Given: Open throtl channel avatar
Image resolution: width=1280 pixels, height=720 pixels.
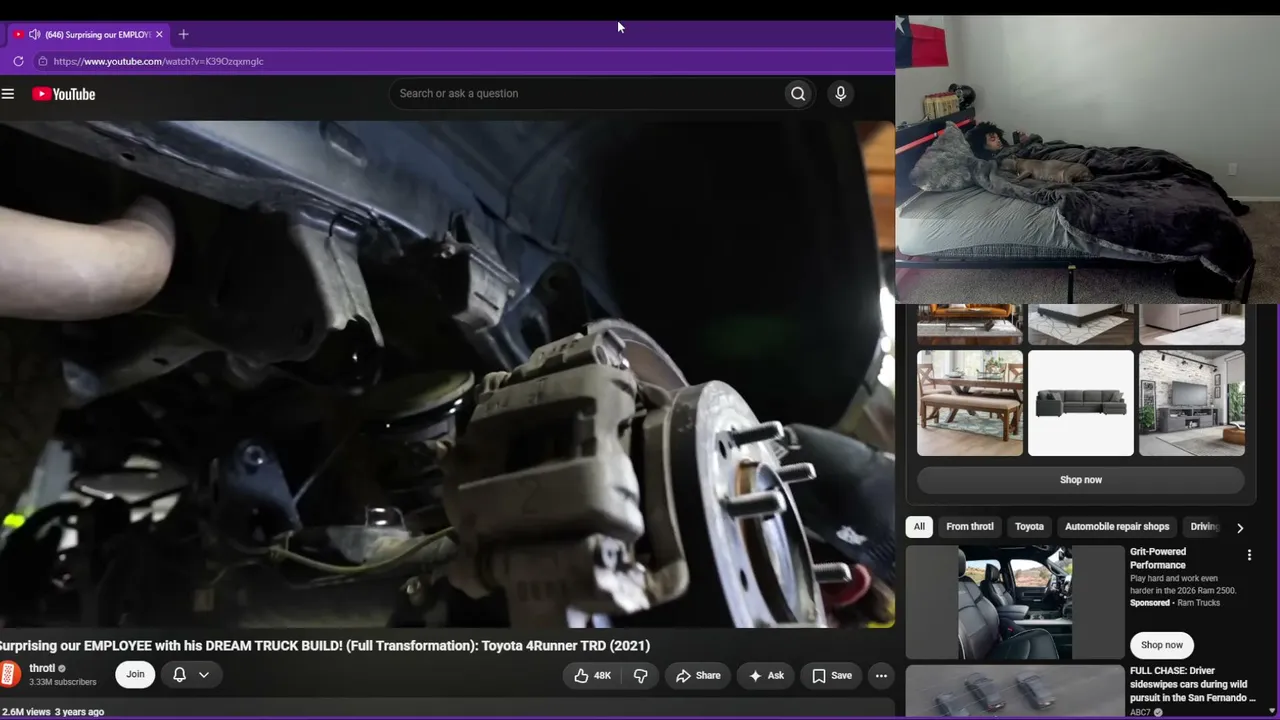Looking at the screenshot, I should 10,674.
